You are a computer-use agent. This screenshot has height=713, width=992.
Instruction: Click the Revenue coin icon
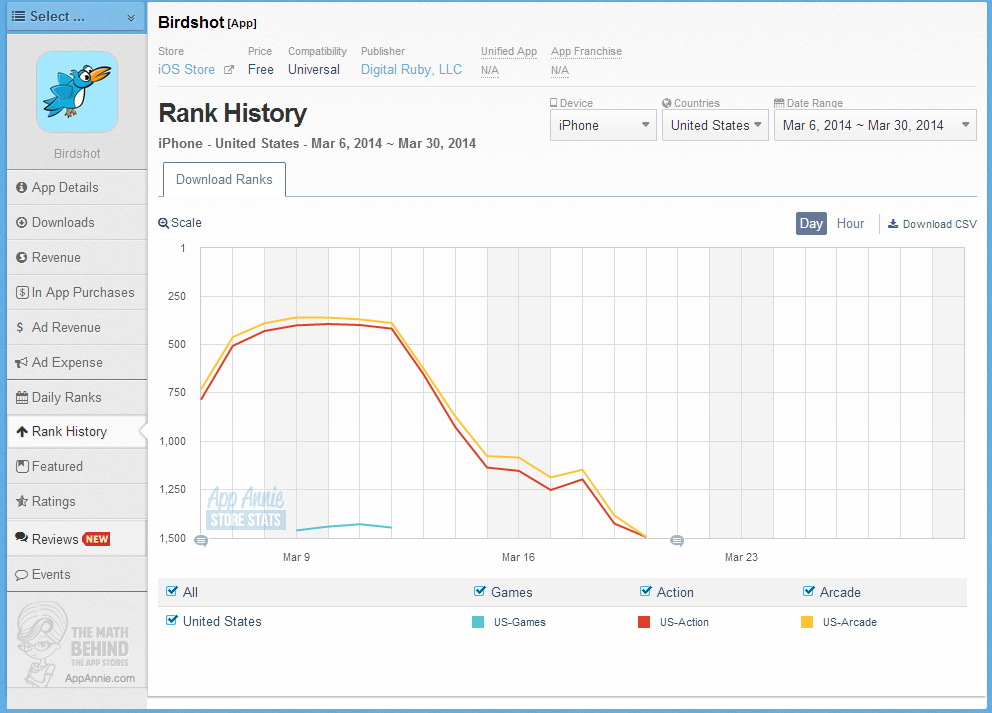tap(22, 257)
